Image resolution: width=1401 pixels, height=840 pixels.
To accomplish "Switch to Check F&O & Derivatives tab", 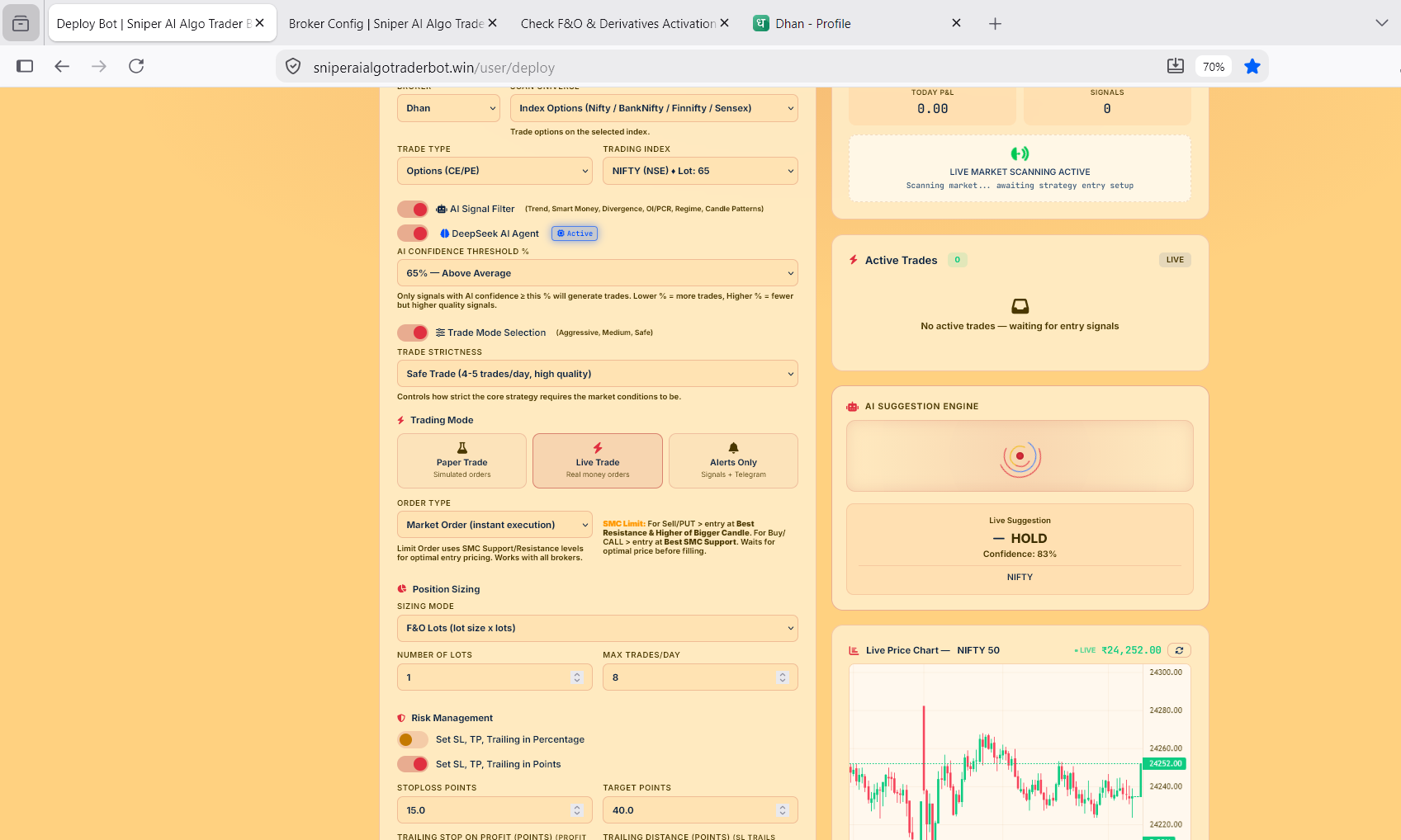I will pos(618,24).
